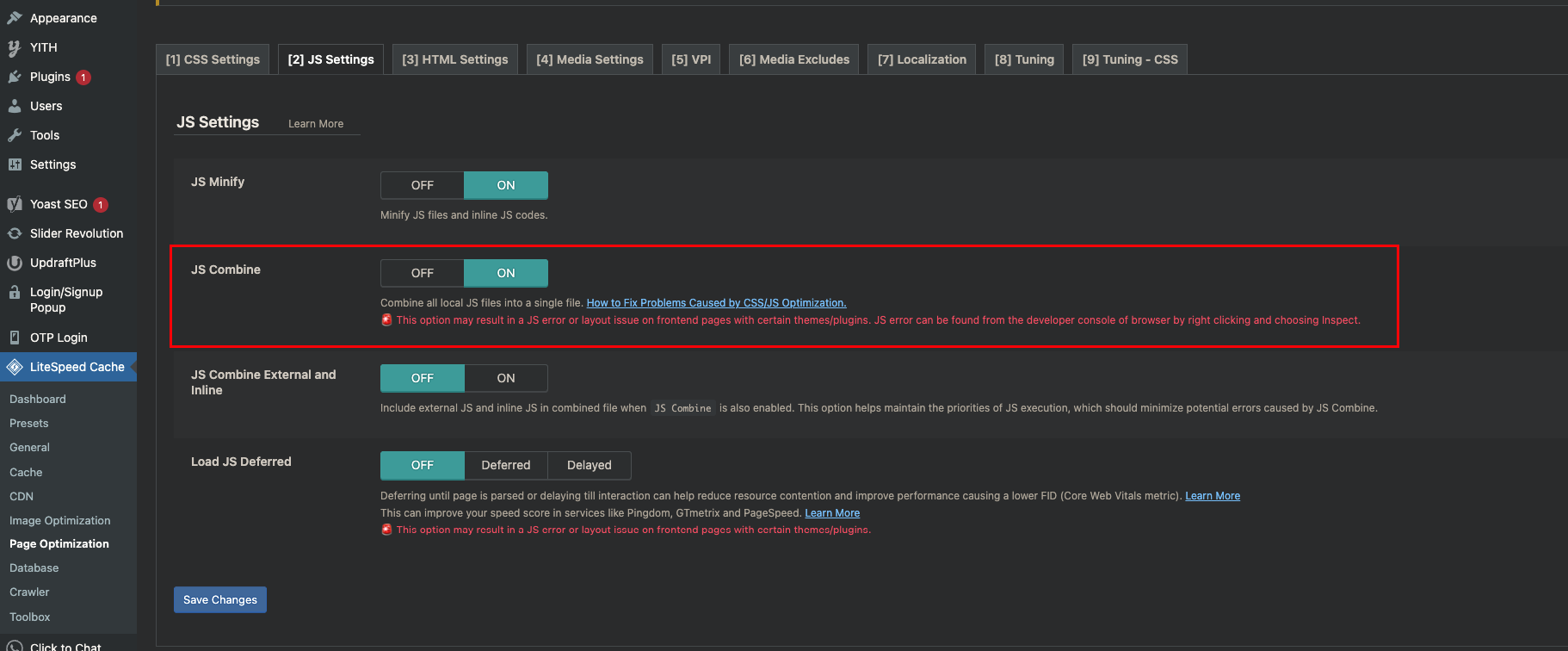Go to General submenu
Screen dimensions: 1568x651
[x=30, y=447]
